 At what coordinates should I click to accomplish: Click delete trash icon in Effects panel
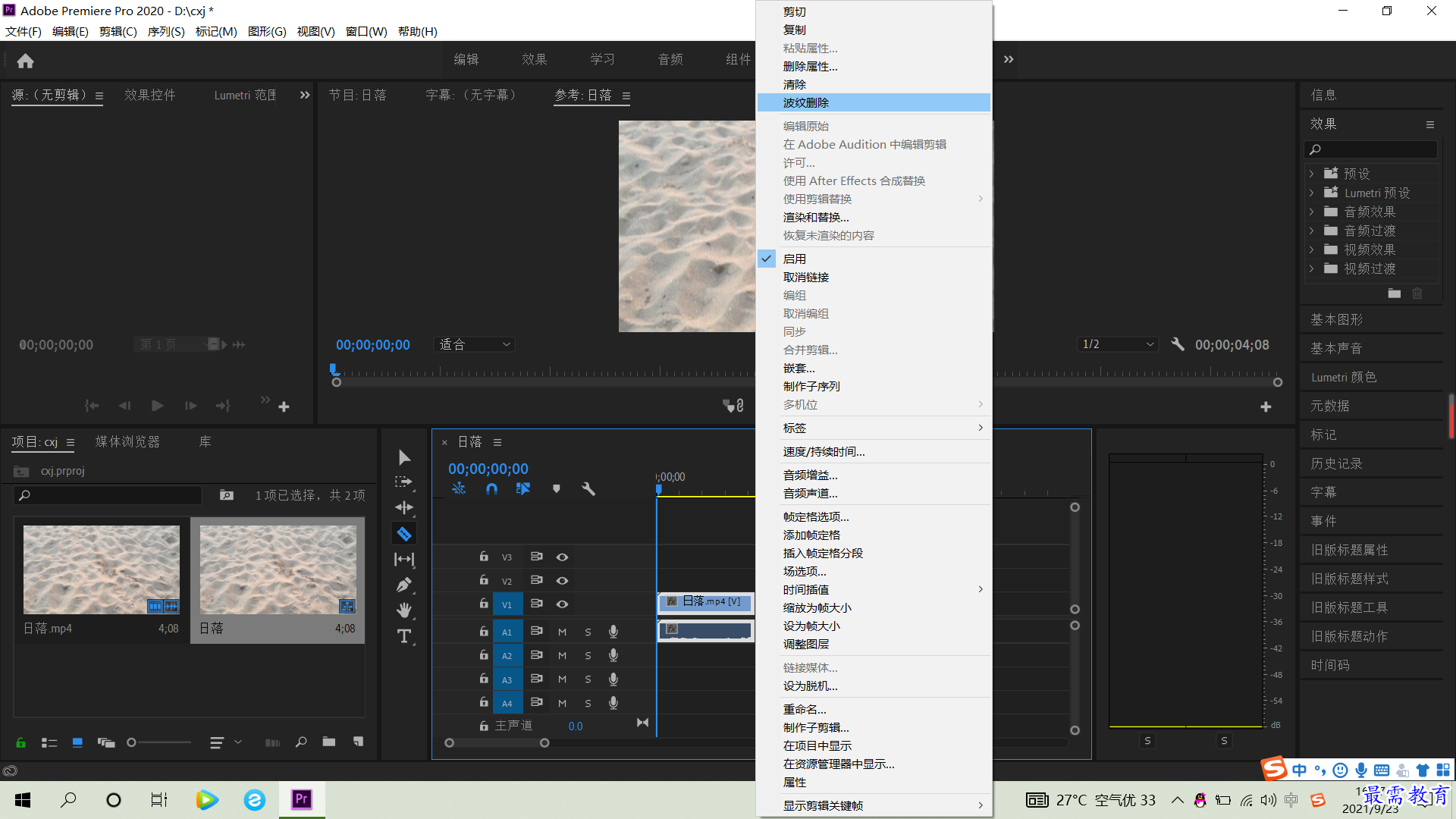1417,293
